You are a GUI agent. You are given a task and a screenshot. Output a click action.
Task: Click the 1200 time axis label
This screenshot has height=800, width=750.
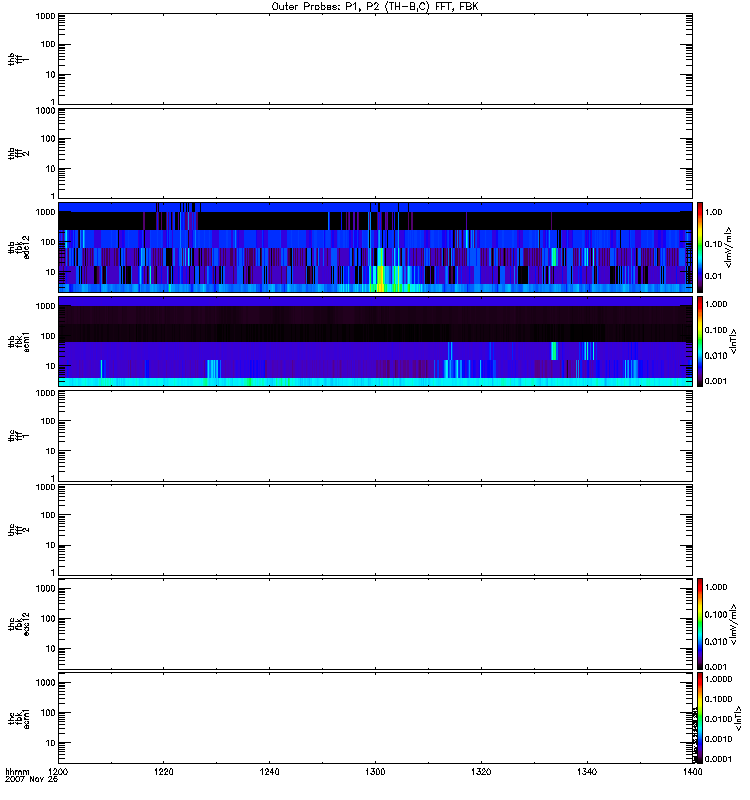tap(59, 772)
